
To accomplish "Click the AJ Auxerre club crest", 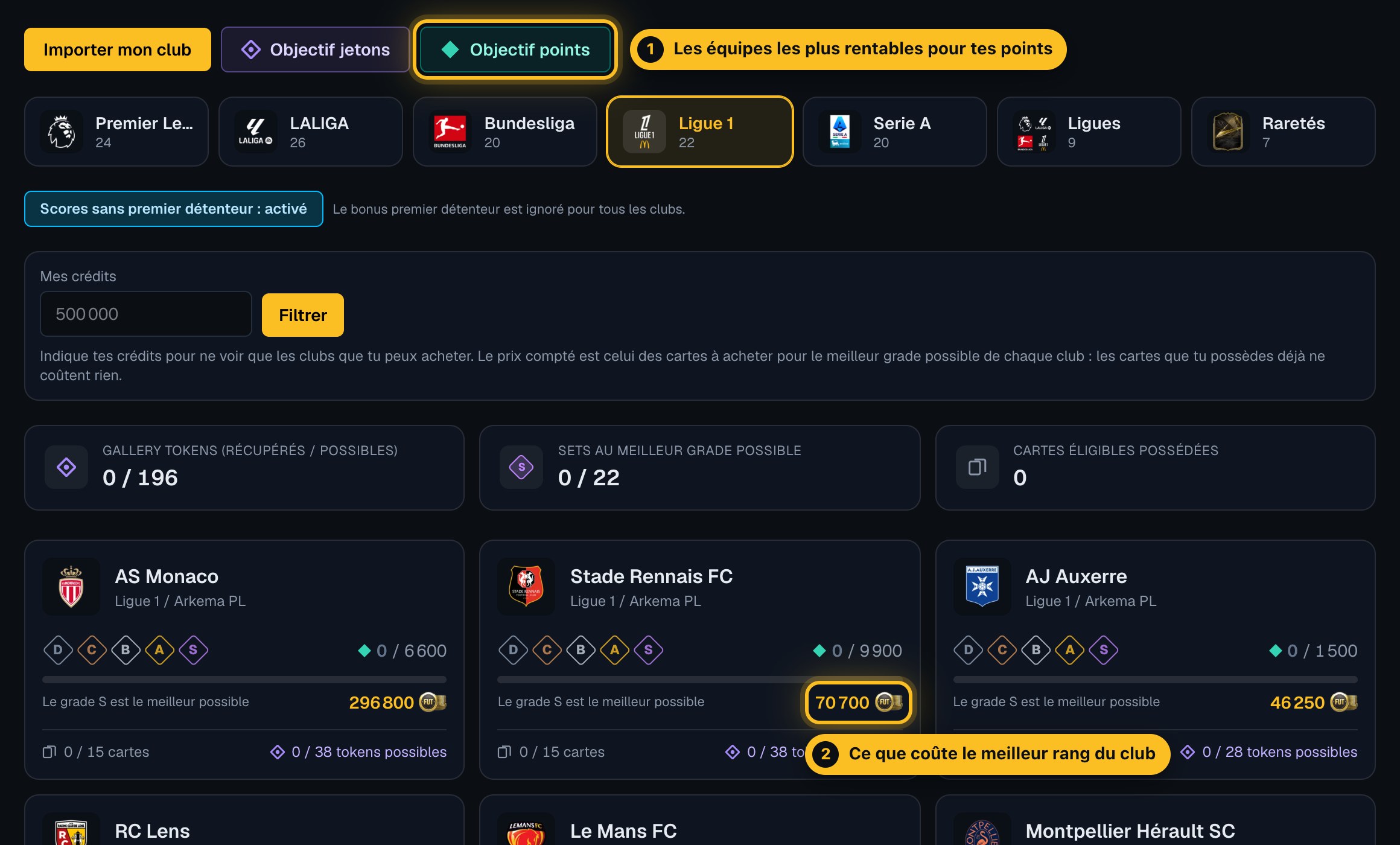I will pos(982,587).
